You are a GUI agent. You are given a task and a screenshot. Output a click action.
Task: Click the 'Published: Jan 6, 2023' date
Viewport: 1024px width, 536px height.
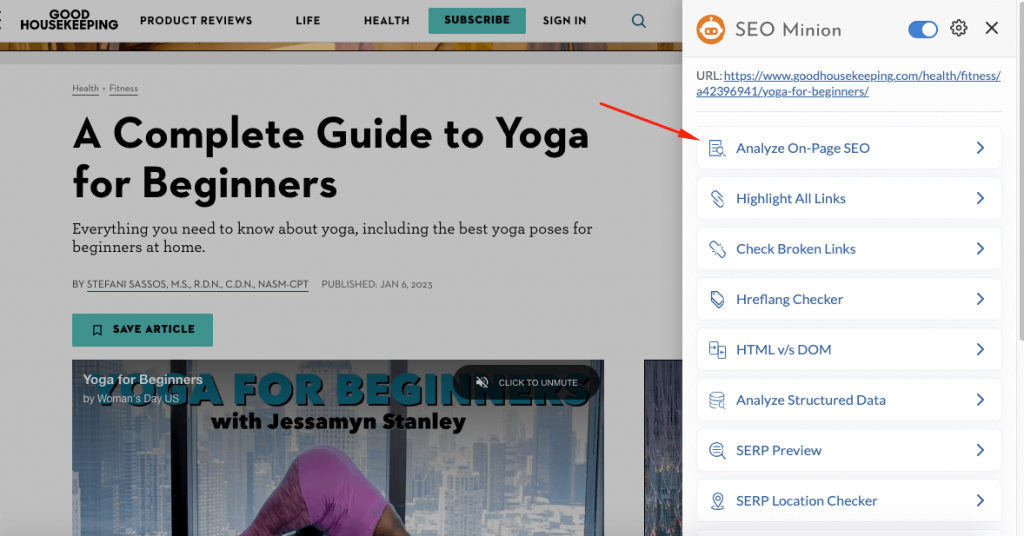pos(377,285)
